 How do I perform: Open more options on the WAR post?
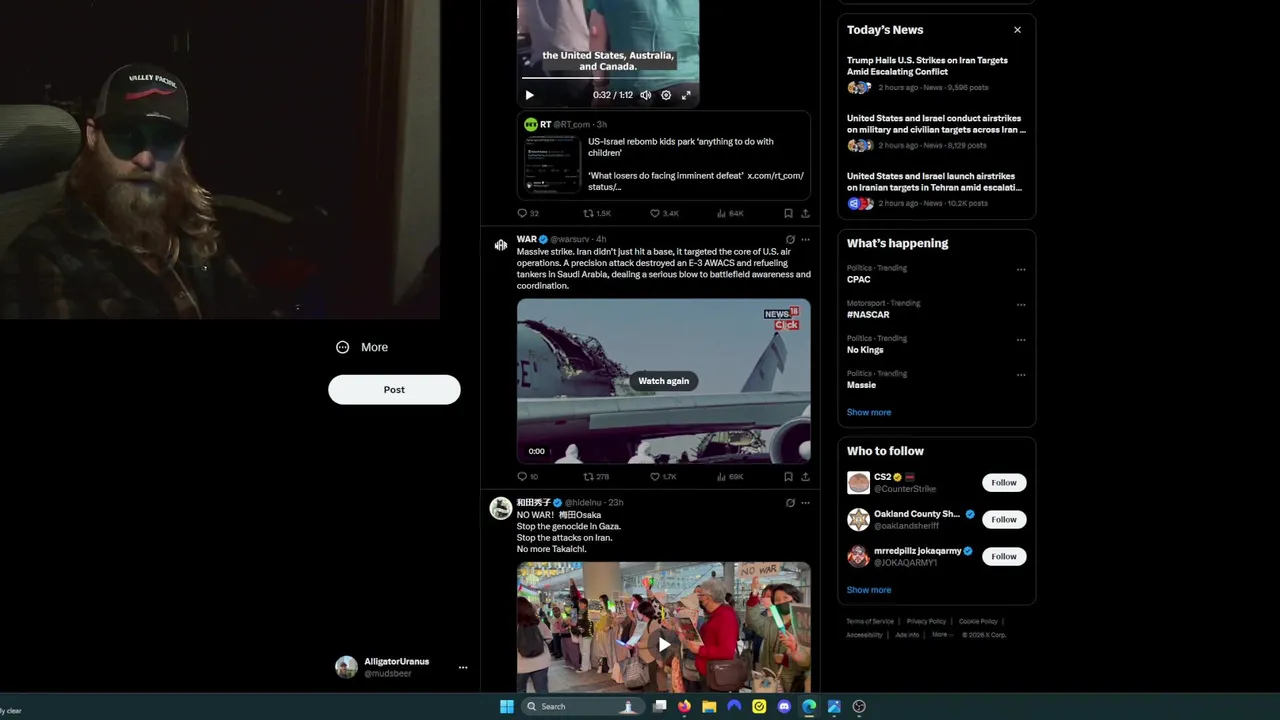pyautogui.click(x=805, y=240)
